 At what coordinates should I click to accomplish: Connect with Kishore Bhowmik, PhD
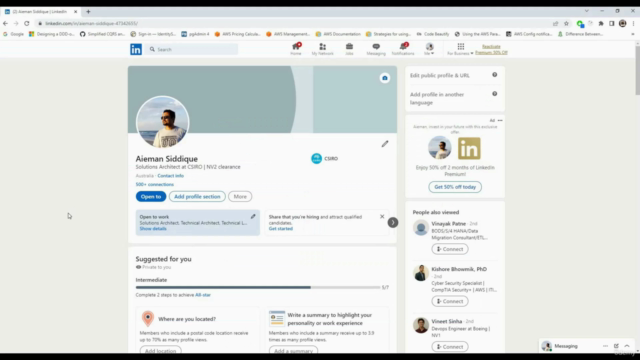point(450,301)
